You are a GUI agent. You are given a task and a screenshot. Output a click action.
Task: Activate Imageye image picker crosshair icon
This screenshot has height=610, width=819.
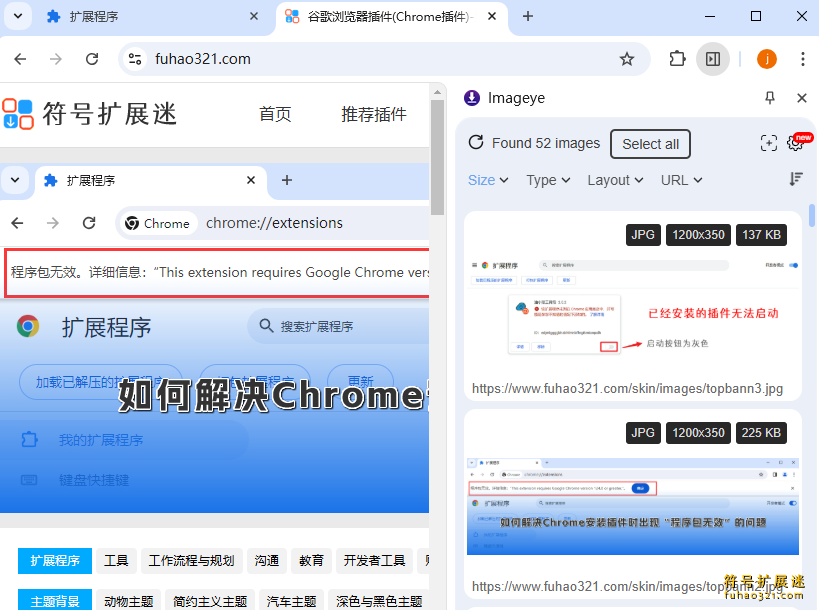coord(769,143)
